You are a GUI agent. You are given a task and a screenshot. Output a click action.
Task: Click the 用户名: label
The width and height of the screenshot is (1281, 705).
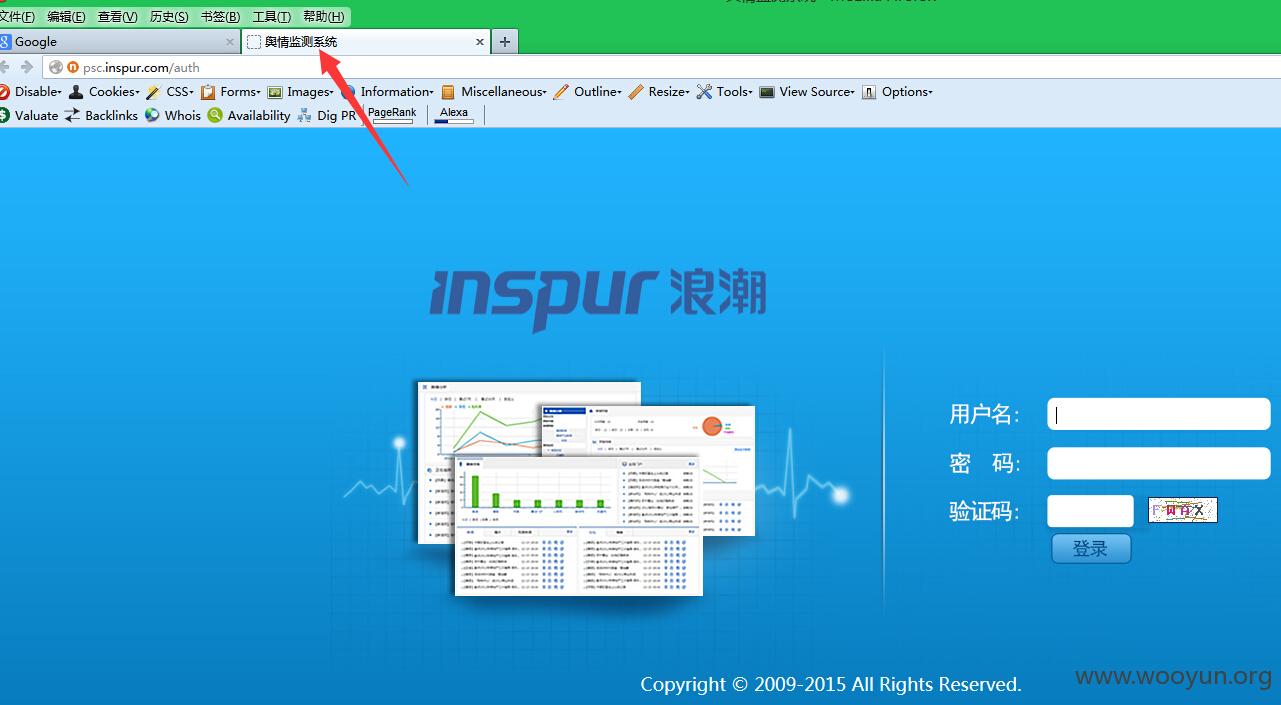click(984, 414)
